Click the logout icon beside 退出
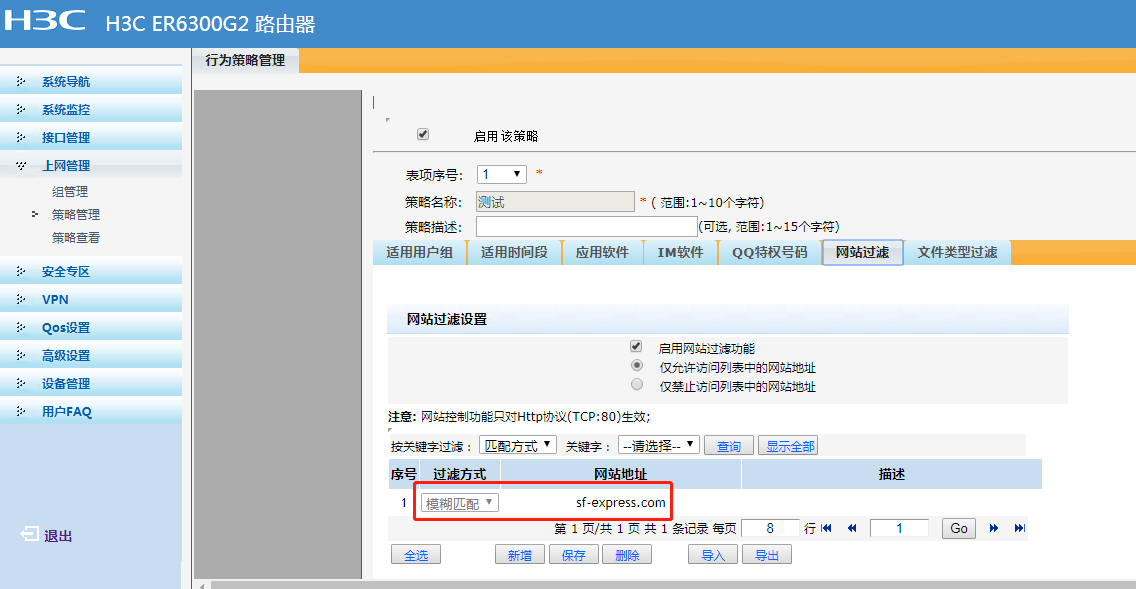Screen dimensions: 1136x589 (x=30, y=535)
